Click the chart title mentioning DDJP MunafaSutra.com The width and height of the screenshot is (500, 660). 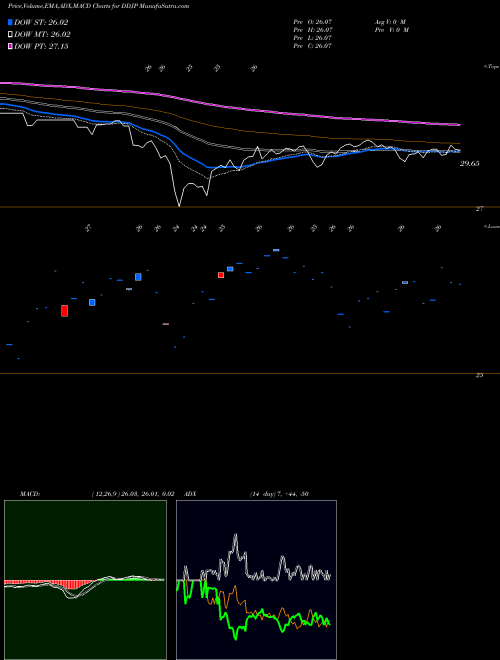(x=98, y=6)
